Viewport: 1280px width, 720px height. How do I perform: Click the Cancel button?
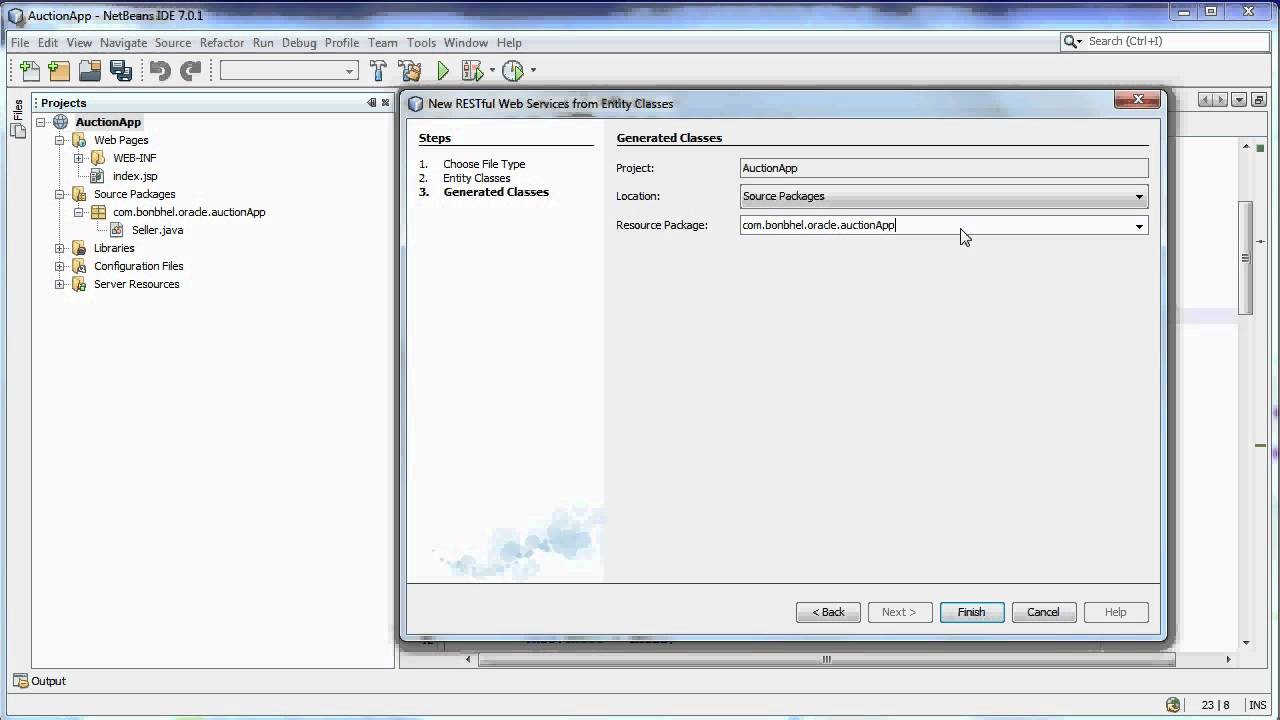pos(1043,612)
